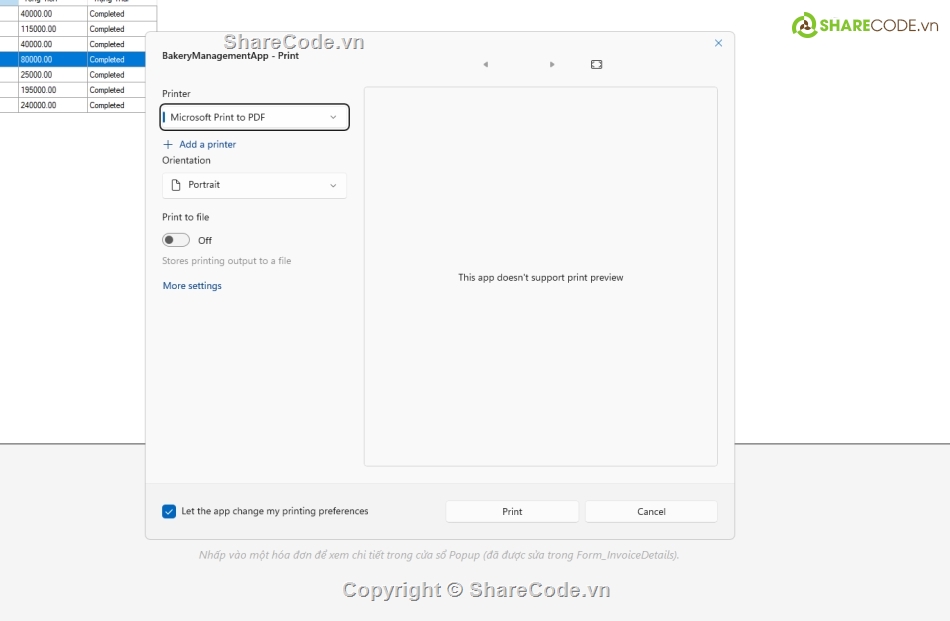950x621 pixels.
Task: Click the ShareCode.vn logo at top right
Action: click(865, 25)
